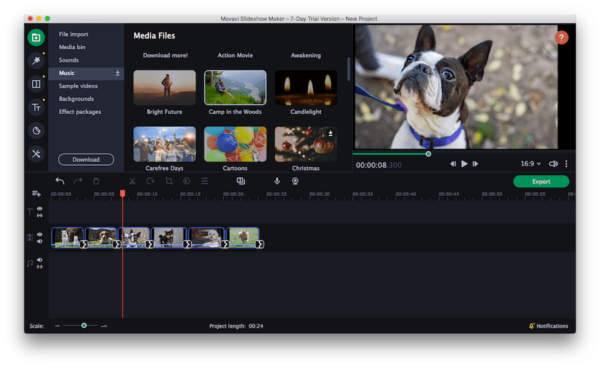Open the help question mark button

pos(561,37)
